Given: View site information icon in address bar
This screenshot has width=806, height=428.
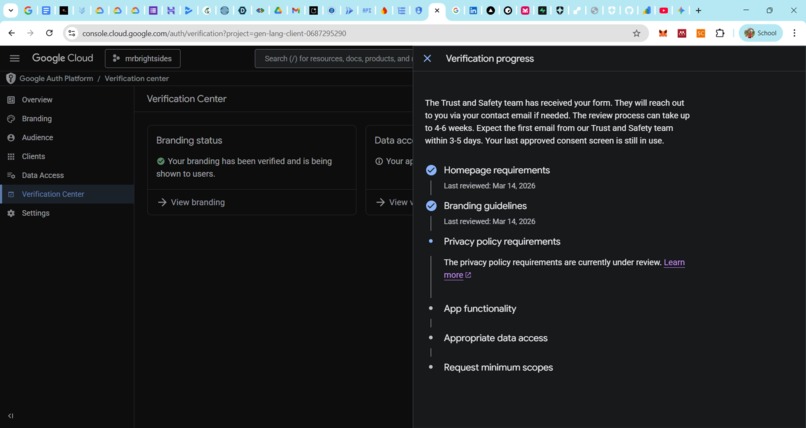Looking at the screenshot, I should (72, 33).
